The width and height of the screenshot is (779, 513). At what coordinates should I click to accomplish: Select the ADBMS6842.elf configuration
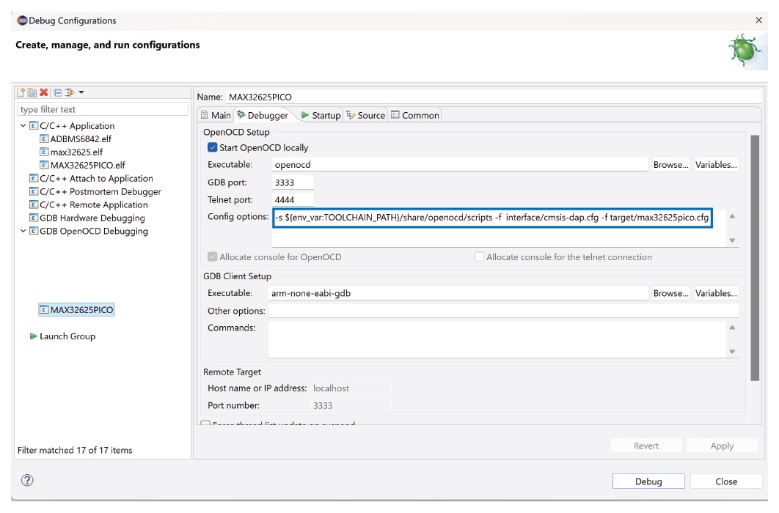tap(73, 139)
